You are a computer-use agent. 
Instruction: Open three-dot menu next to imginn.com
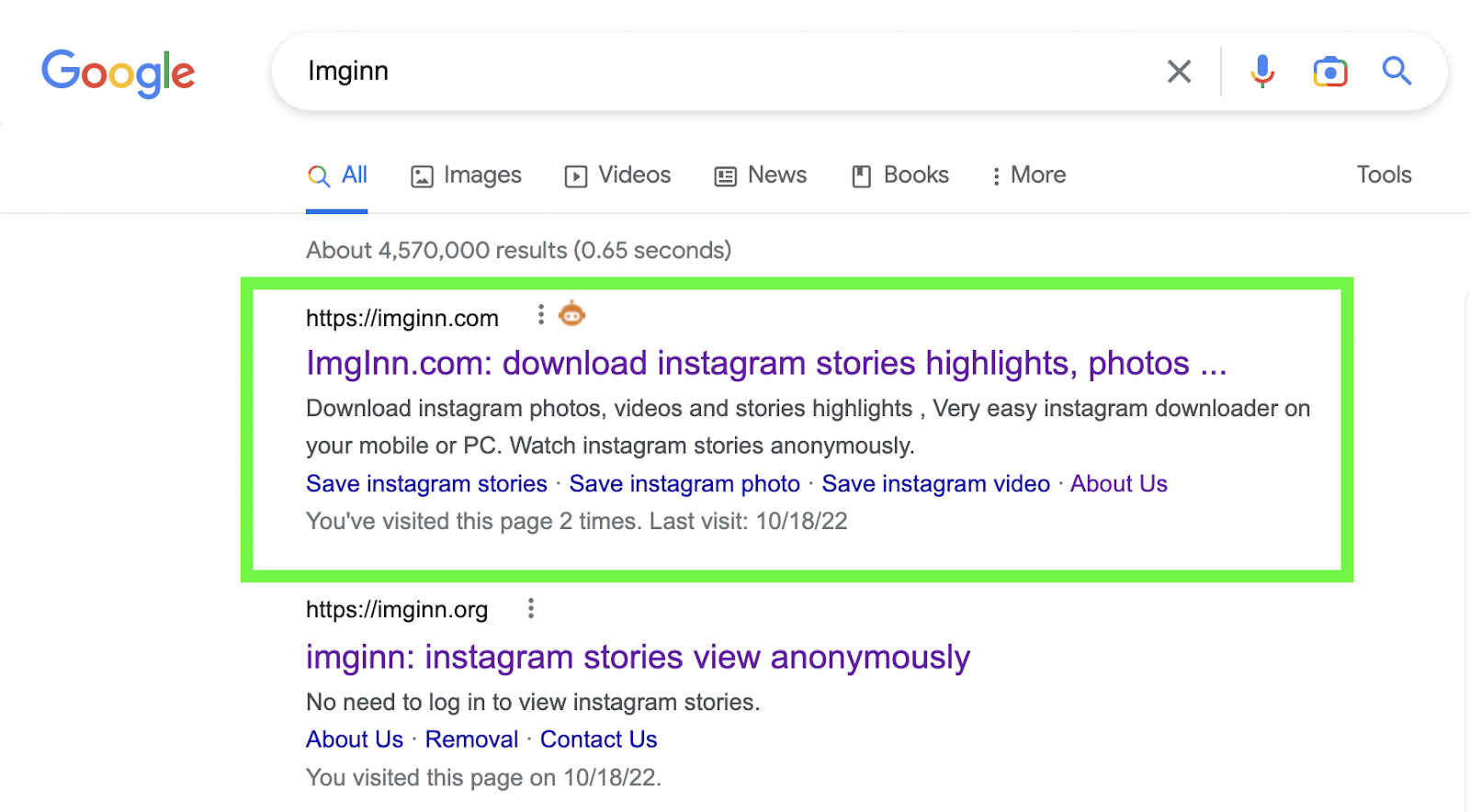coord(540,315)
